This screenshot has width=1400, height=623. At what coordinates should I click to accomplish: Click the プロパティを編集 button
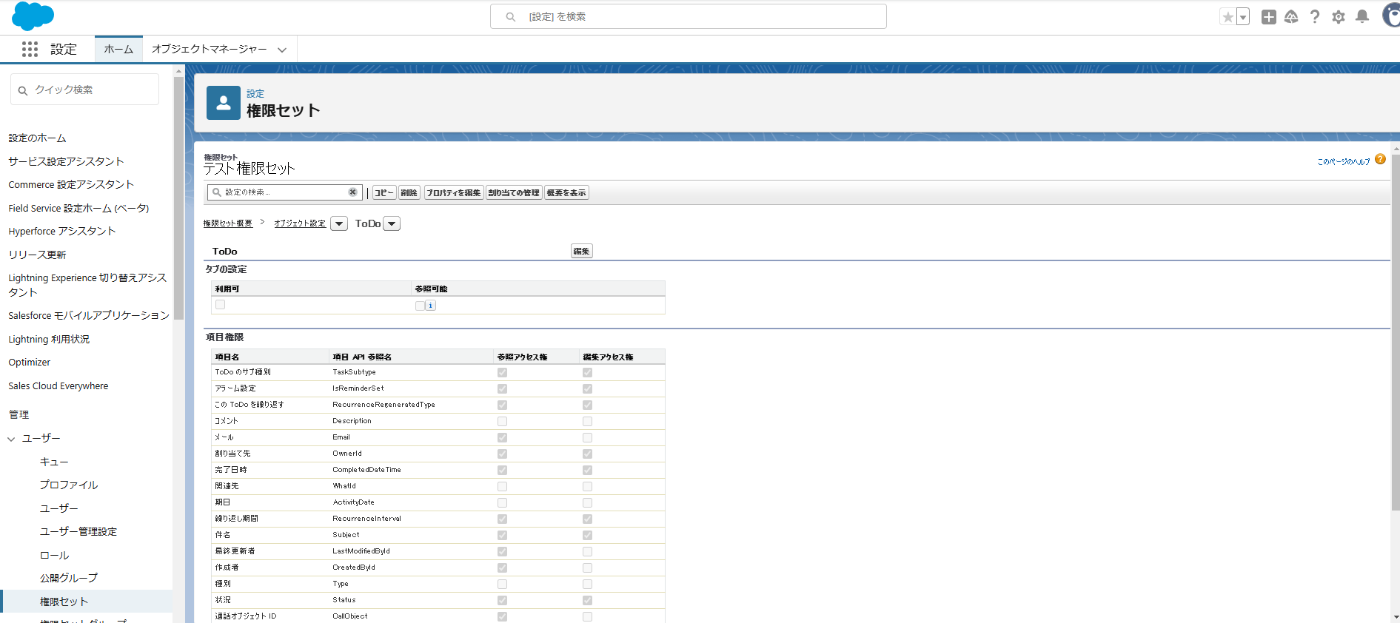pos(453,192)
